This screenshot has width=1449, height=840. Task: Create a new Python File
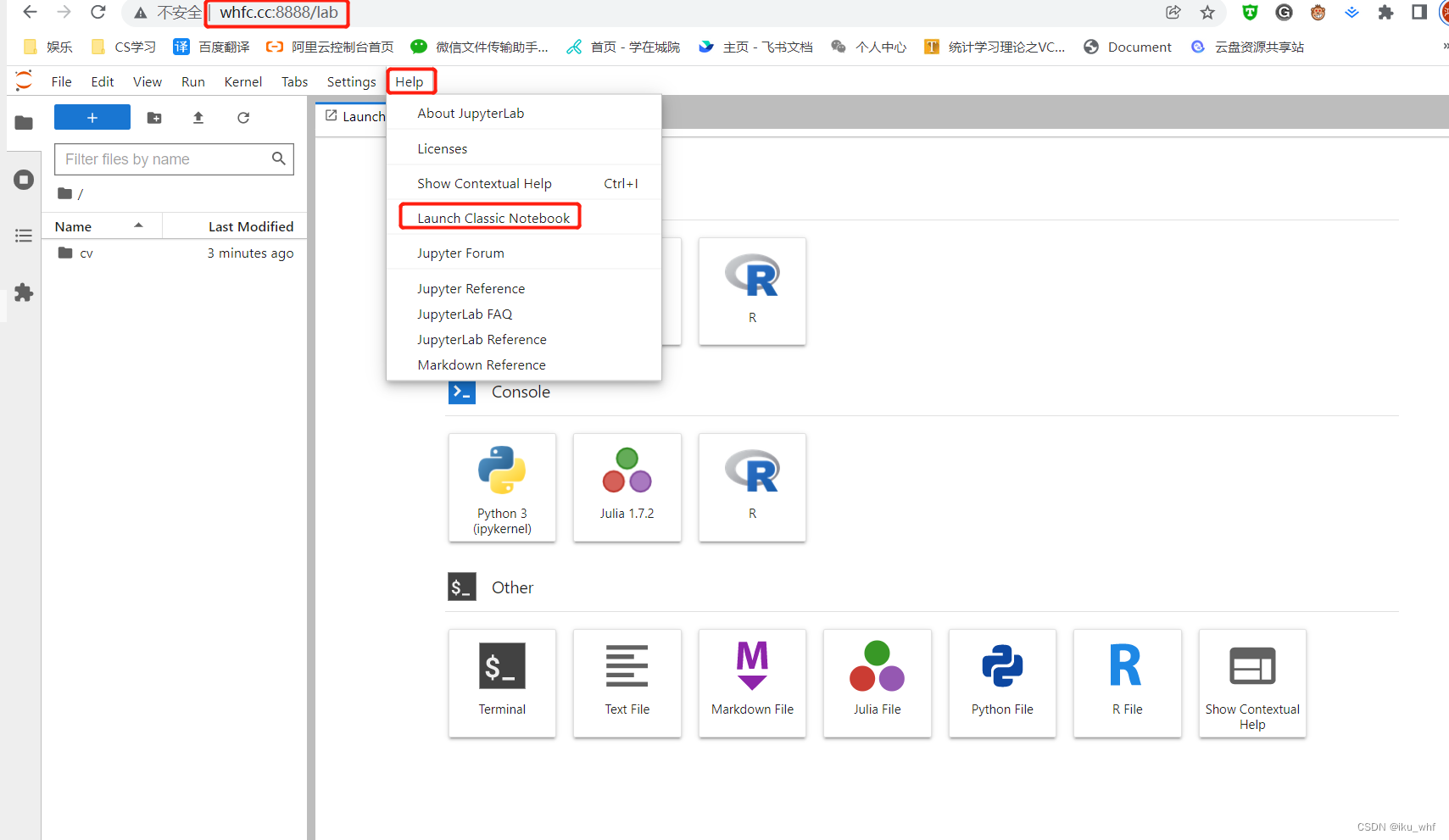(1002, 683)
